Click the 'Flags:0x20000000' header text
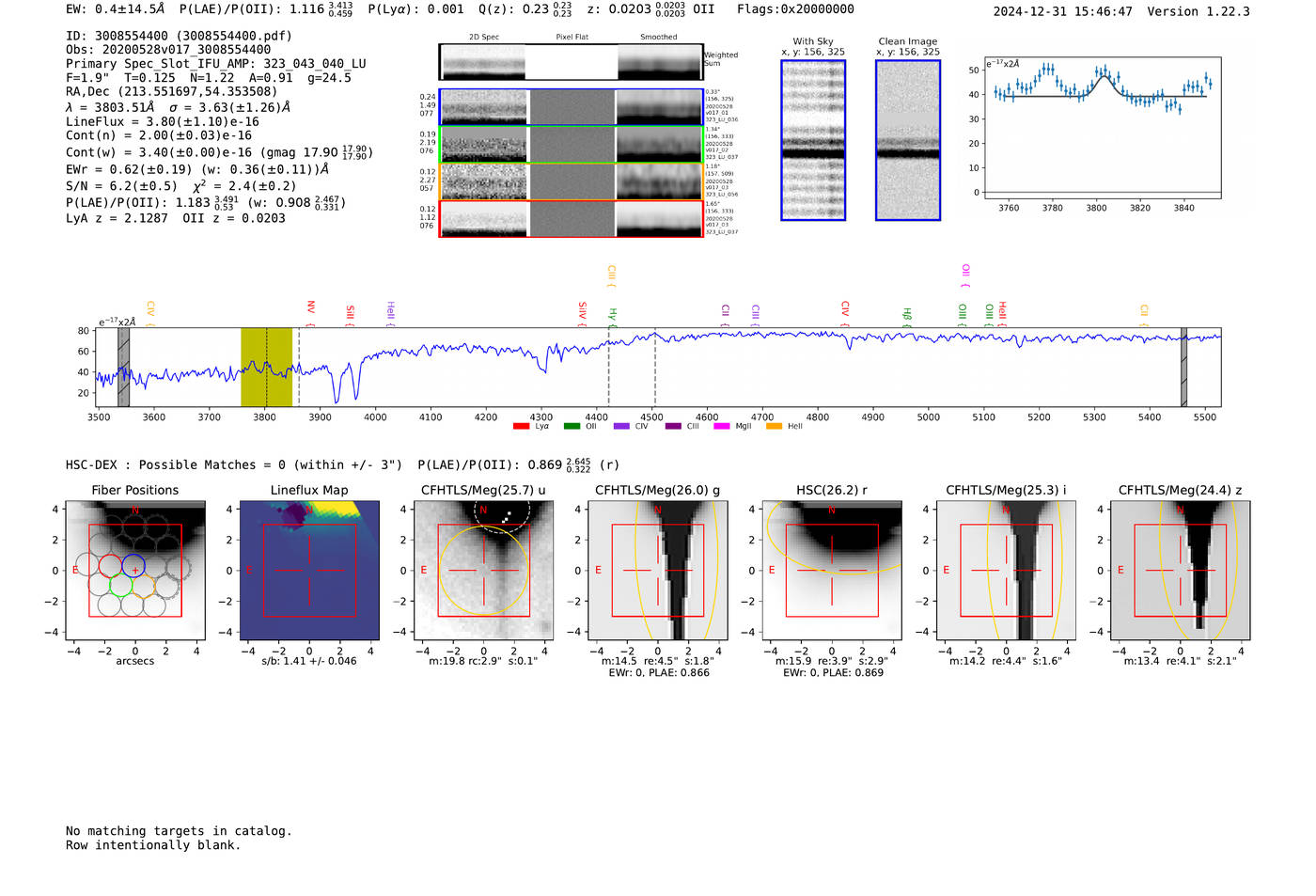 (x=796, y=9)
